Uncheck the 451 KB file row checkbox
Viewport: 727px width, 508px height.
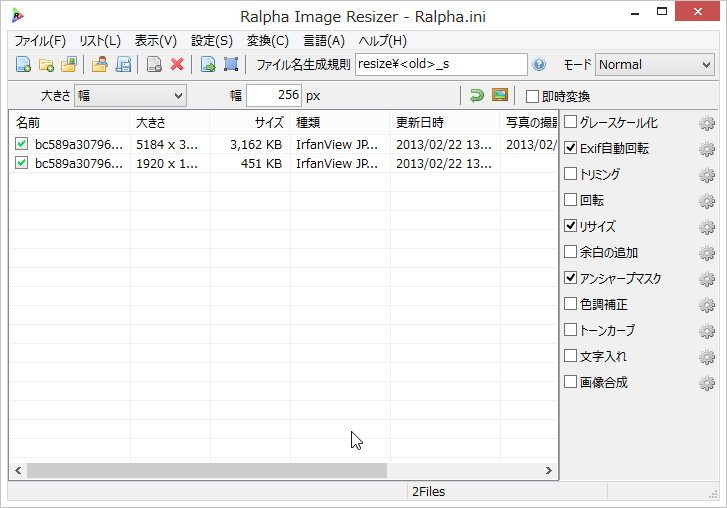[x=21, y=163]
